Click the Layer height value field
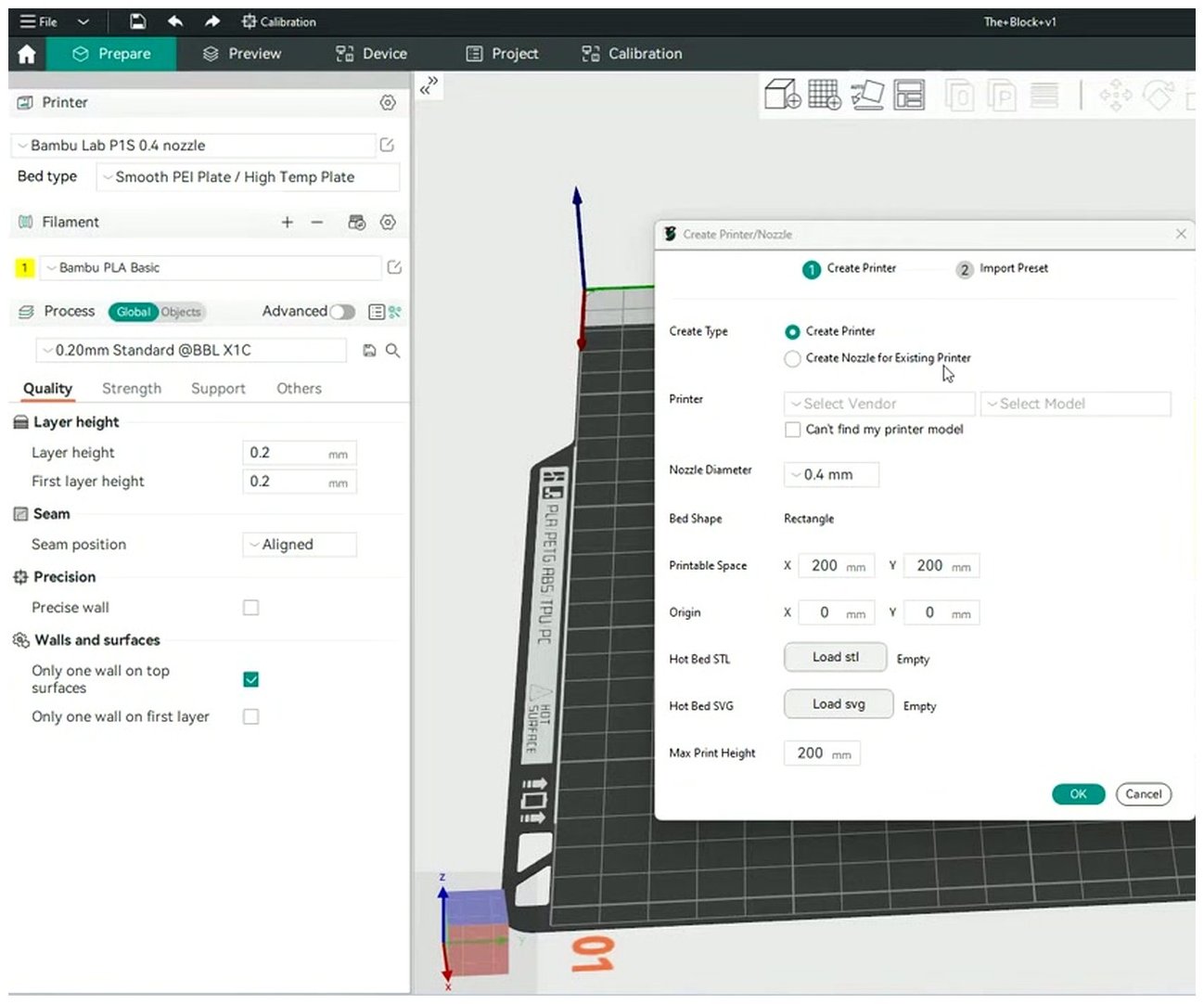Viewport: 1204px width, 1004px height. click(x=300, y=453)
